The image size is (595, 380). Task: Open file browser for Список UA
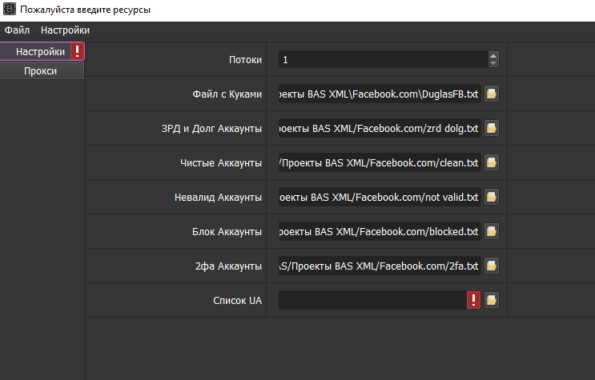tap(491, 300)
